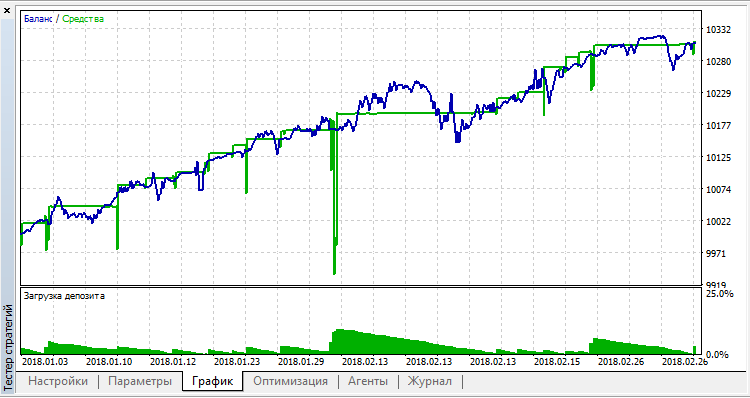Close the Strategy Tester panel
Viewport: 750px width, 398px height.
click(7, 10)
